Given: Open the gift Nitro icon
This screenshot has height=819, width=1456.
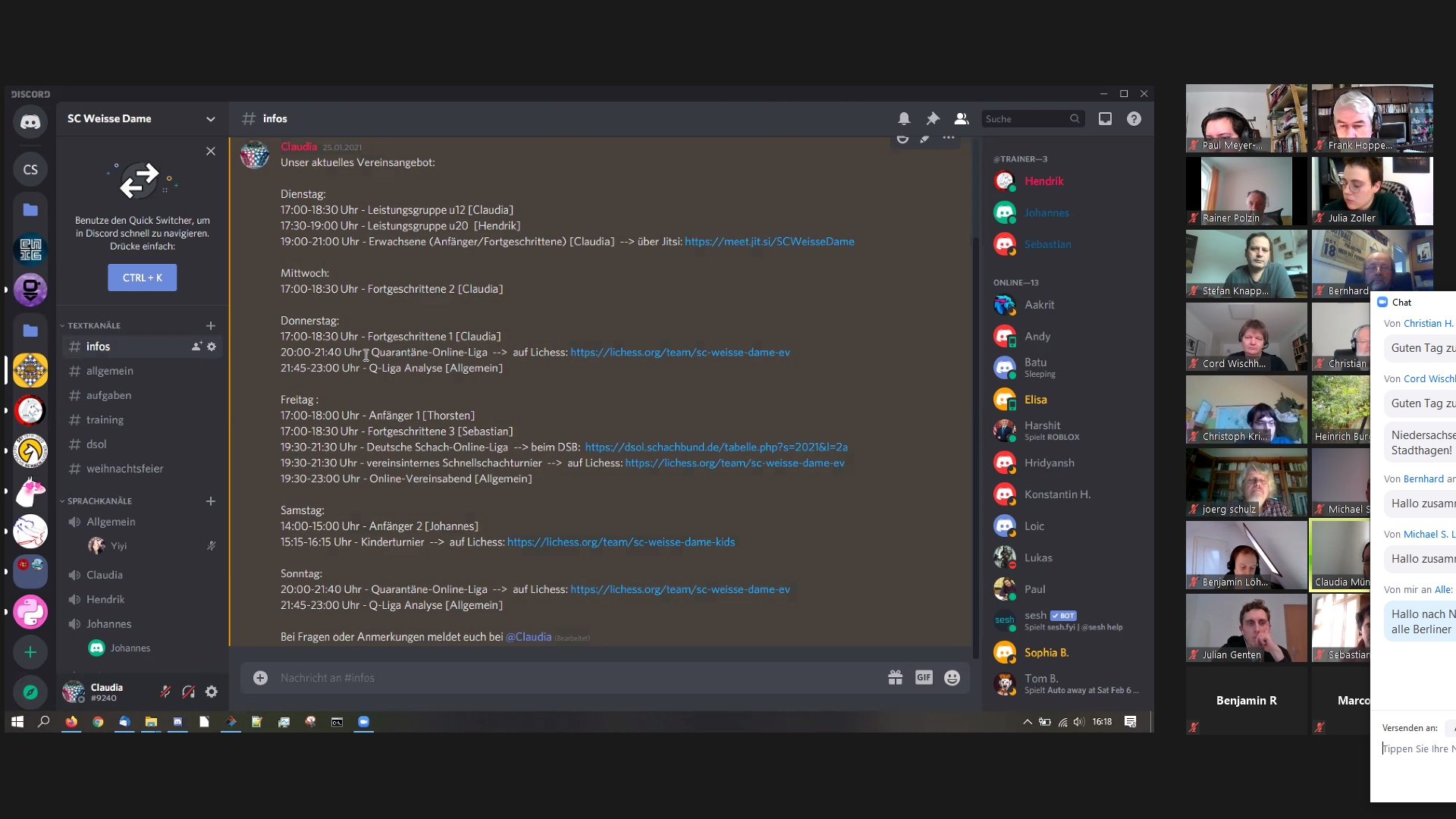Looking at the screenshot, I should [896, 678].
